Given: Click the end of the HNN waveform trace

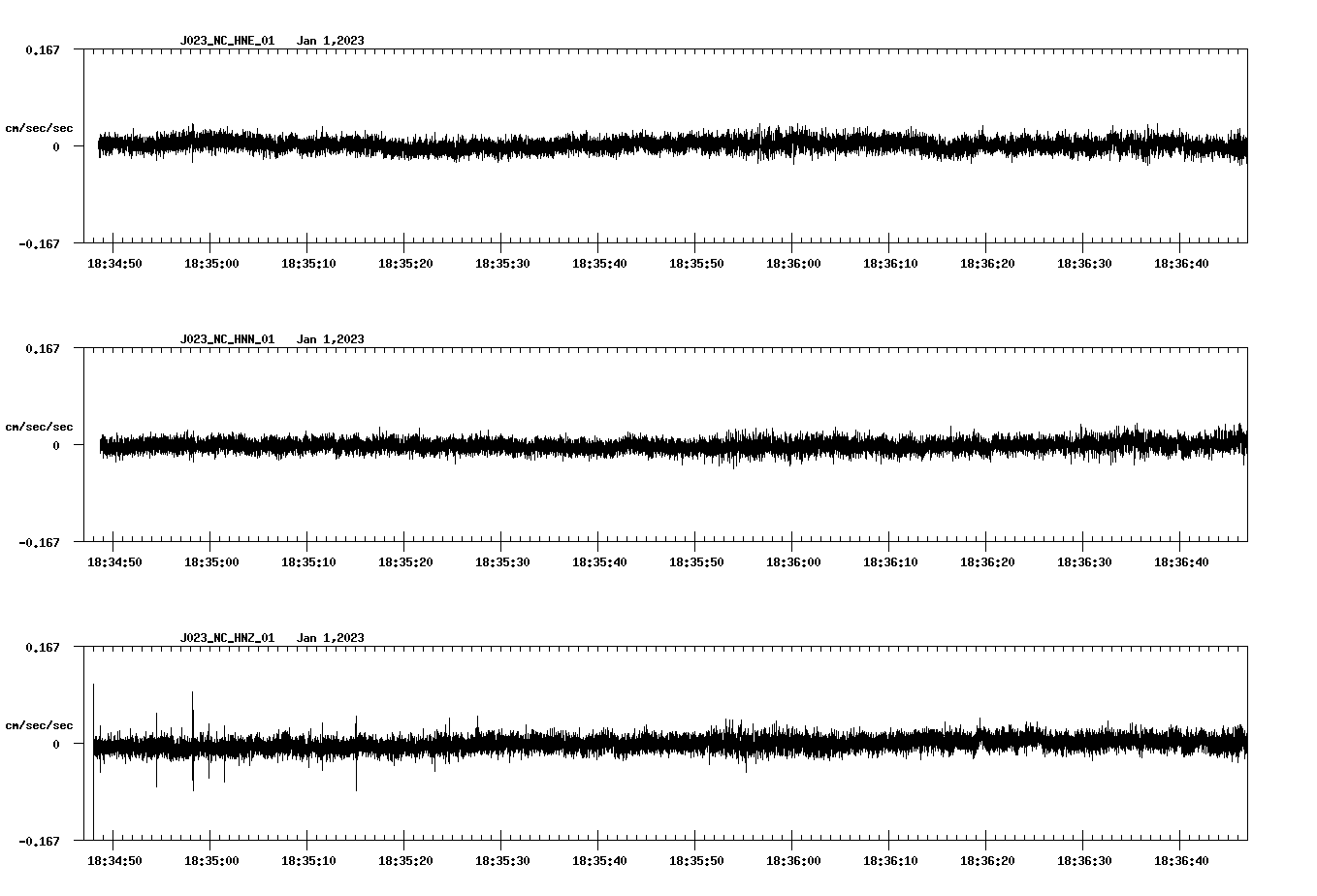Looking at the screenshot, I should point(1241,444).
